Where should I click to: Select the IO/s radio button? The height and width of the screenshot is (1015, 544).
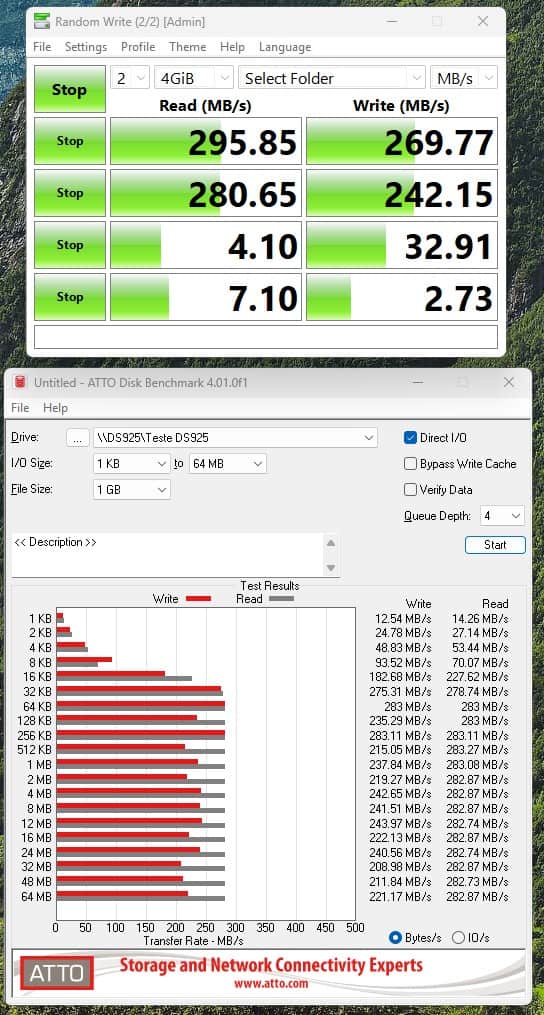(x=458, y=937)
